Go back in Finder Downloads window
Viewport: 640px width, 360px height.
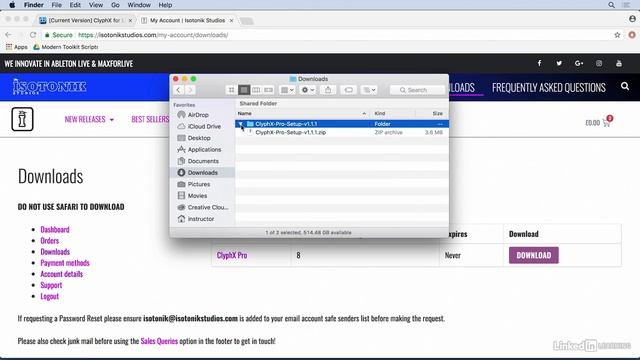[178, 90]
